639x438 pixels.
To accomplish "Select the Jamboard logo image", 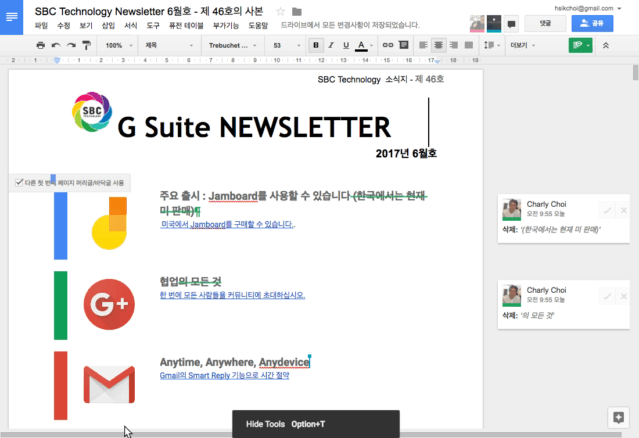I will (109, 223).
